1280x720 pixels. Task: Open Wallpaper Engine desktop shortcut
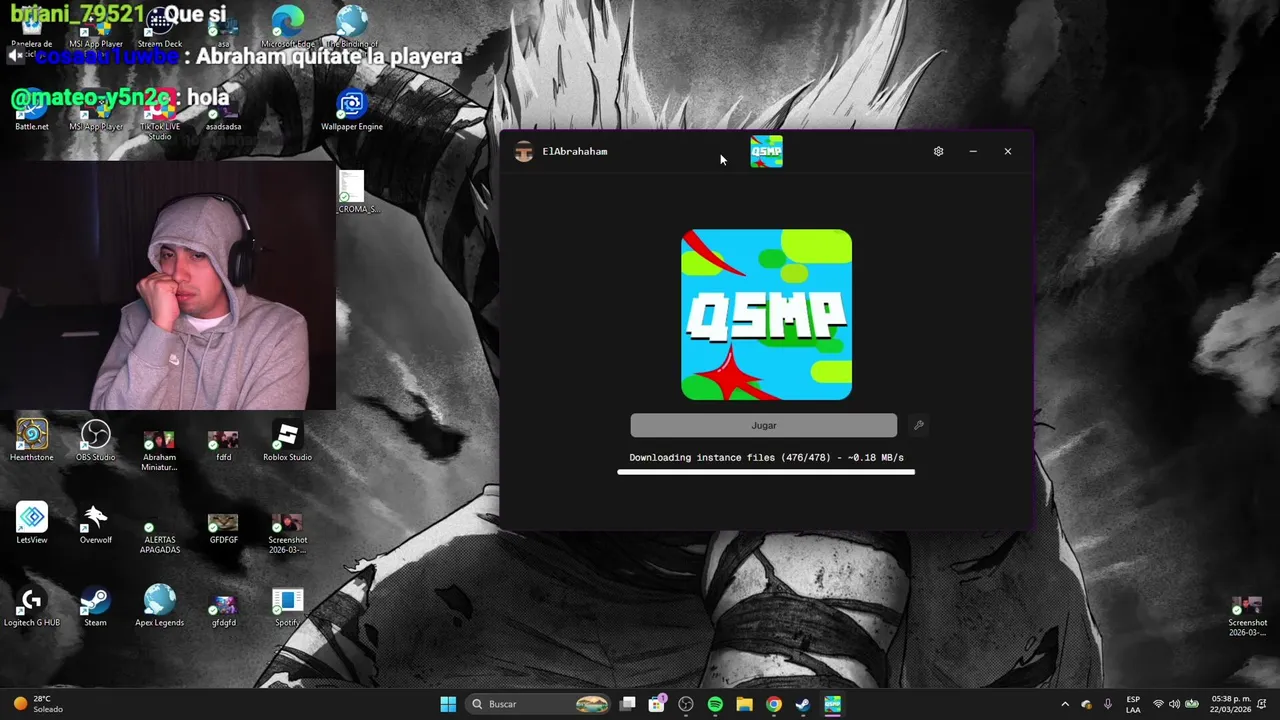(351, 111)
